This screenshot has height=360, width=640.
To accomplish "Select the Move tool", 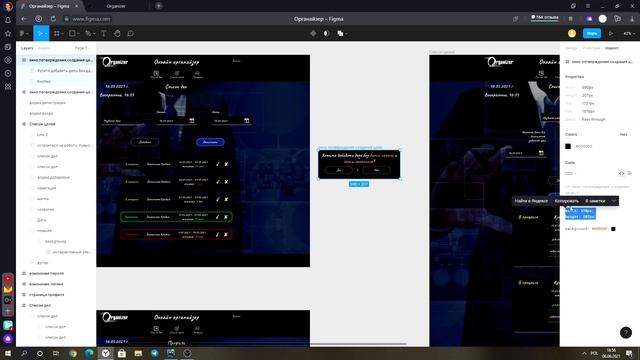I will 40,33.
